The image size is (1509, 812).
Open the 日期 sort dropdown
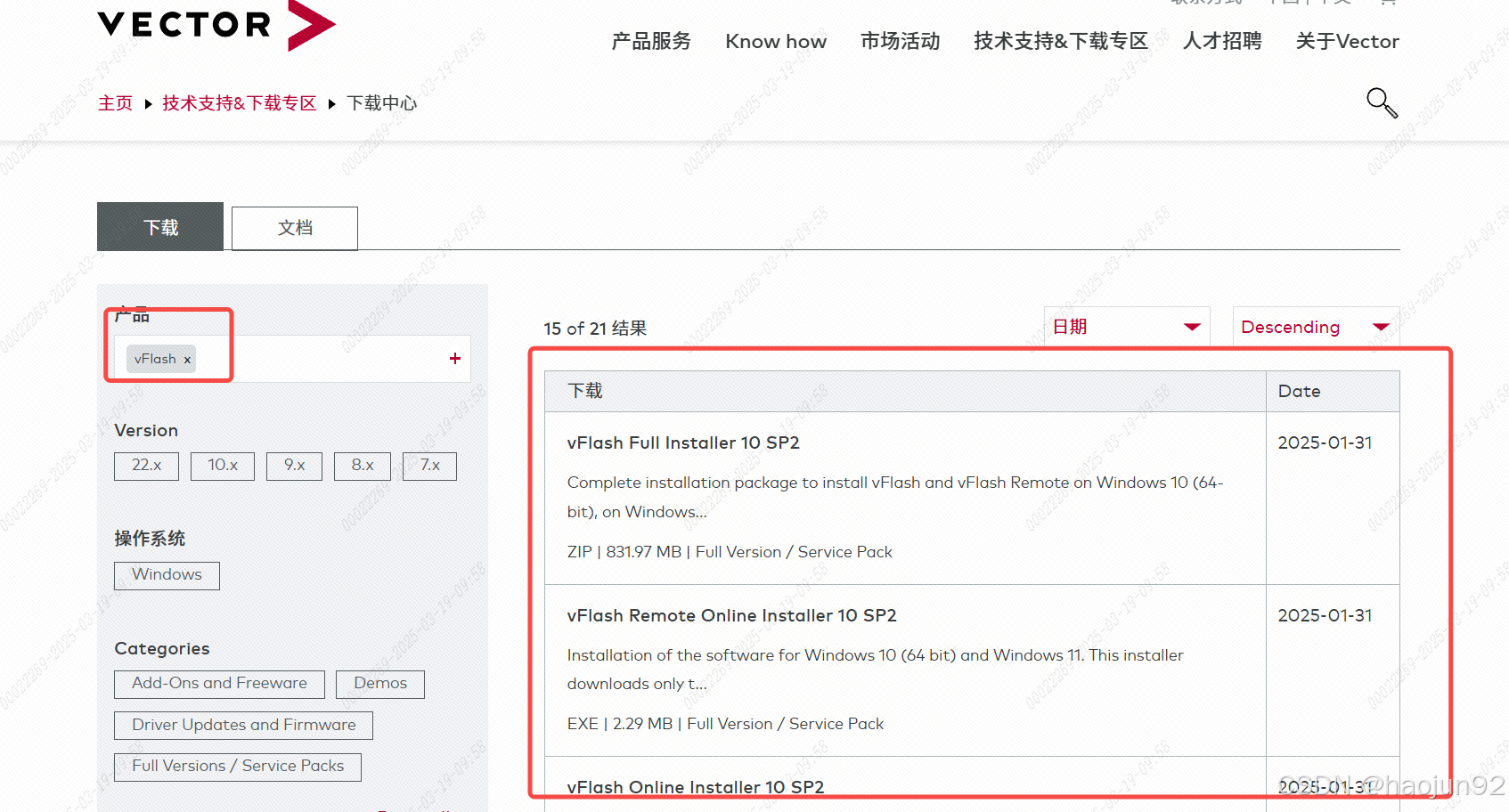(x=1127, y=327)
